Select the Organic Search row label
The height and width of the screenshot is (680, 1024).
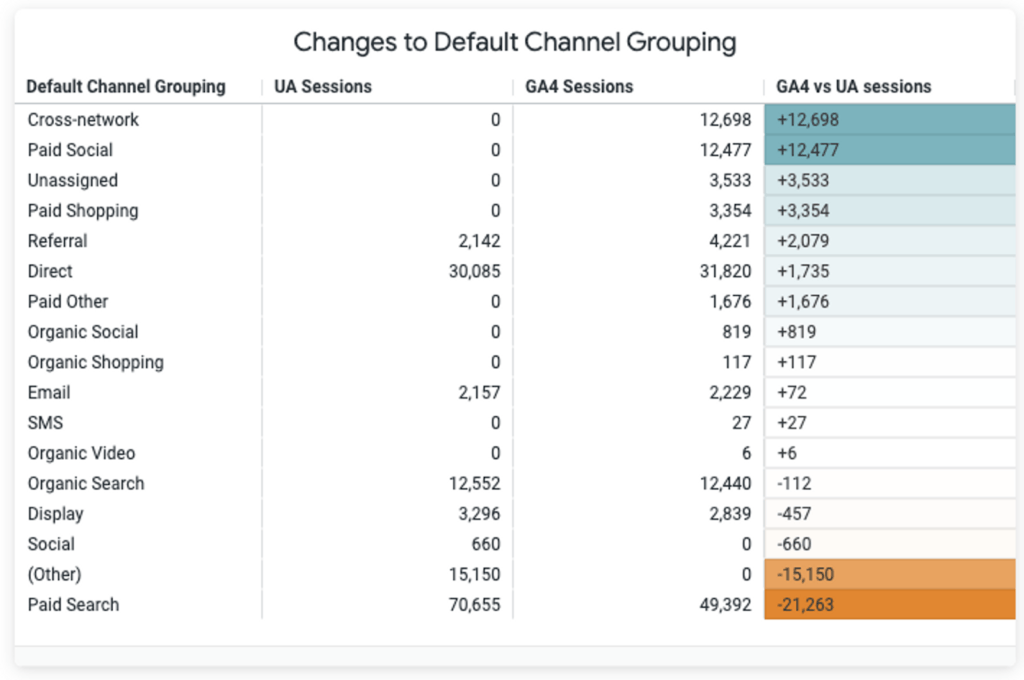[86, 484]
